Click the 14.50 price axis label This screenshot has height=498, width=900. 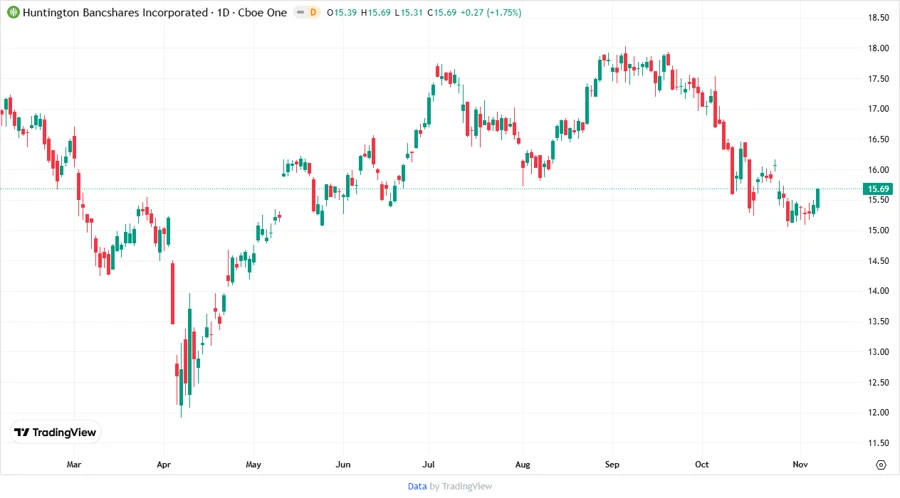(878, 260)
